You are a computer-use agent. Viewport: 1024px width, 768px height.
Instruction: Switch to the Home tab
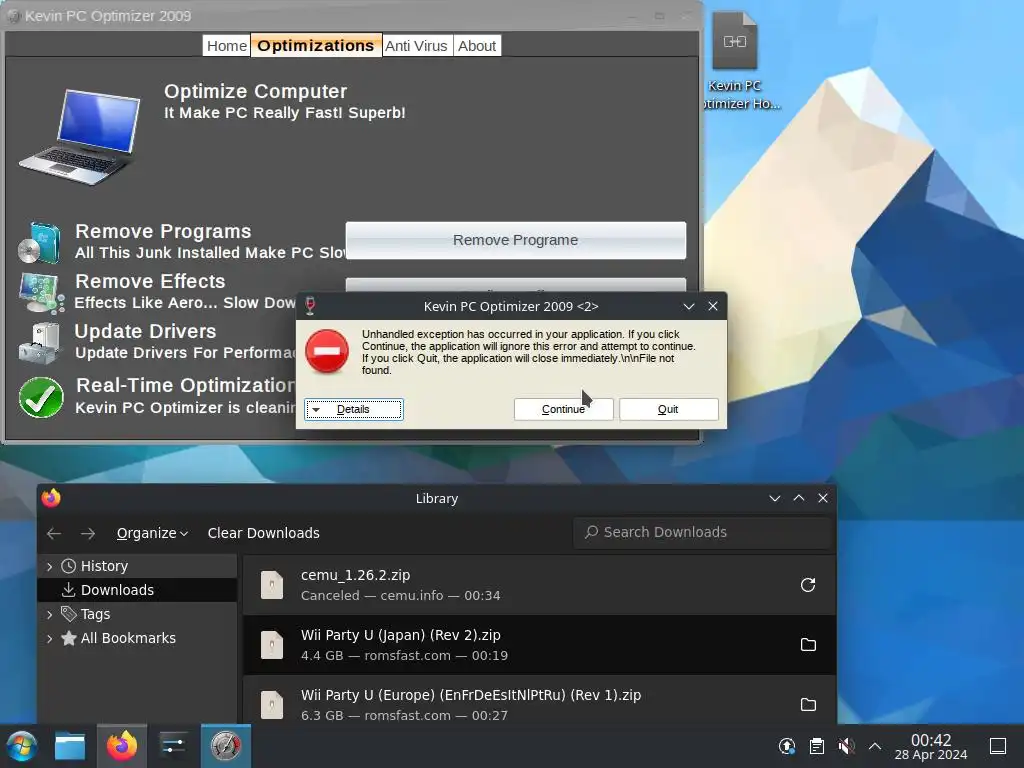tap(227, 46)
